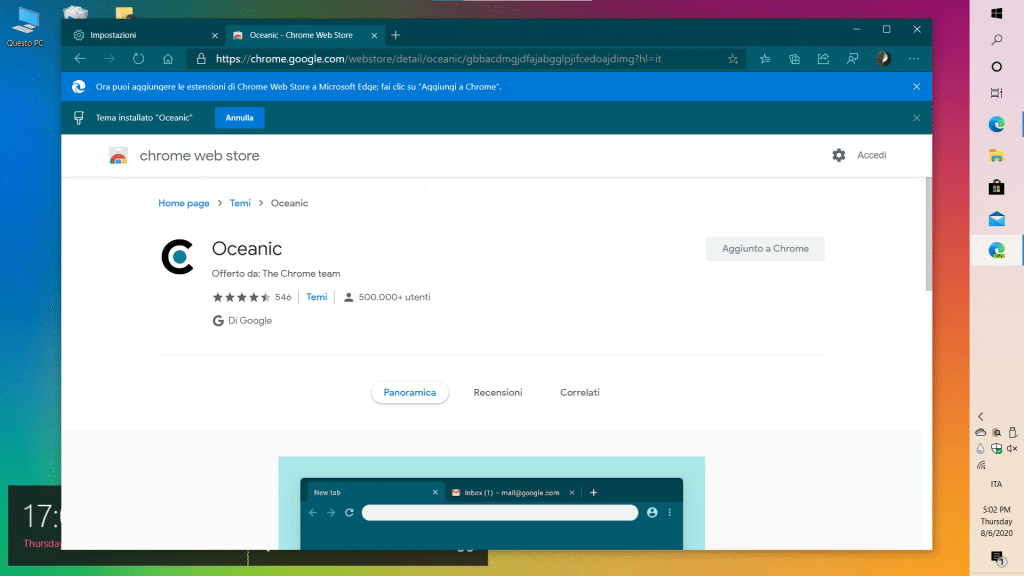Dismiss the blue Chrome Web Store notice
The height and width of the screenshot is (576, 1024).
[x=916, y=87]
